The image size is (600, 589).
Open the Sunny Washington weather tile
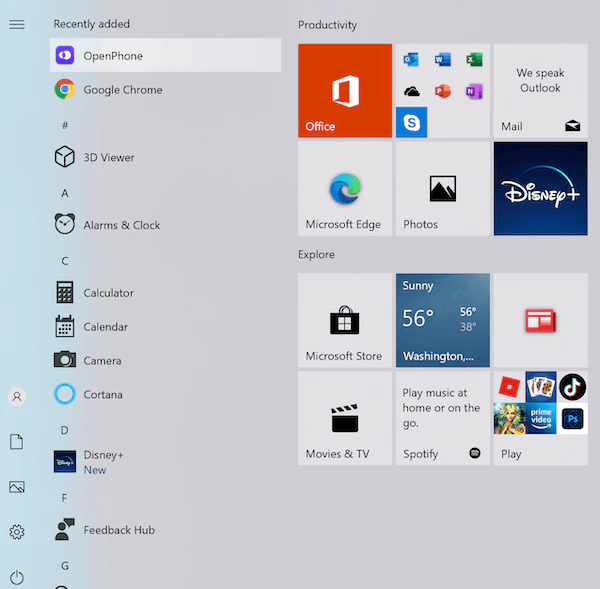click(443, 320)
